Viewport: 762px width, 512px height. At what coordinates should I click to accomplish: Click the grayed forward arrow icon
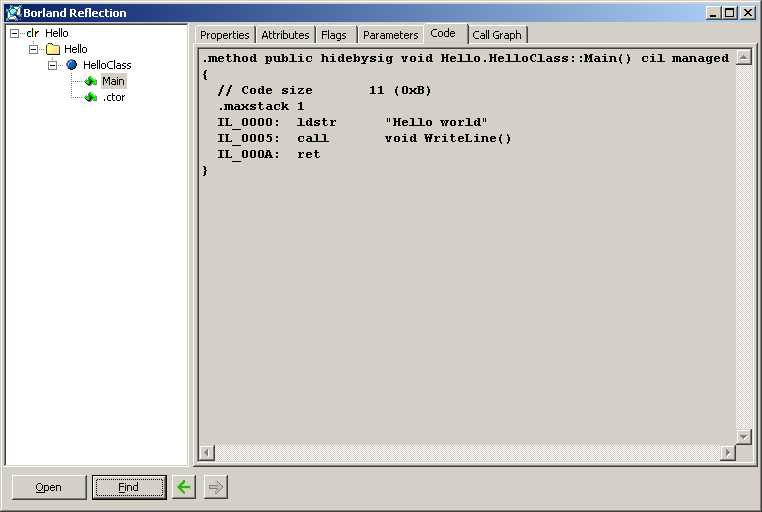[x=216, y=487]
